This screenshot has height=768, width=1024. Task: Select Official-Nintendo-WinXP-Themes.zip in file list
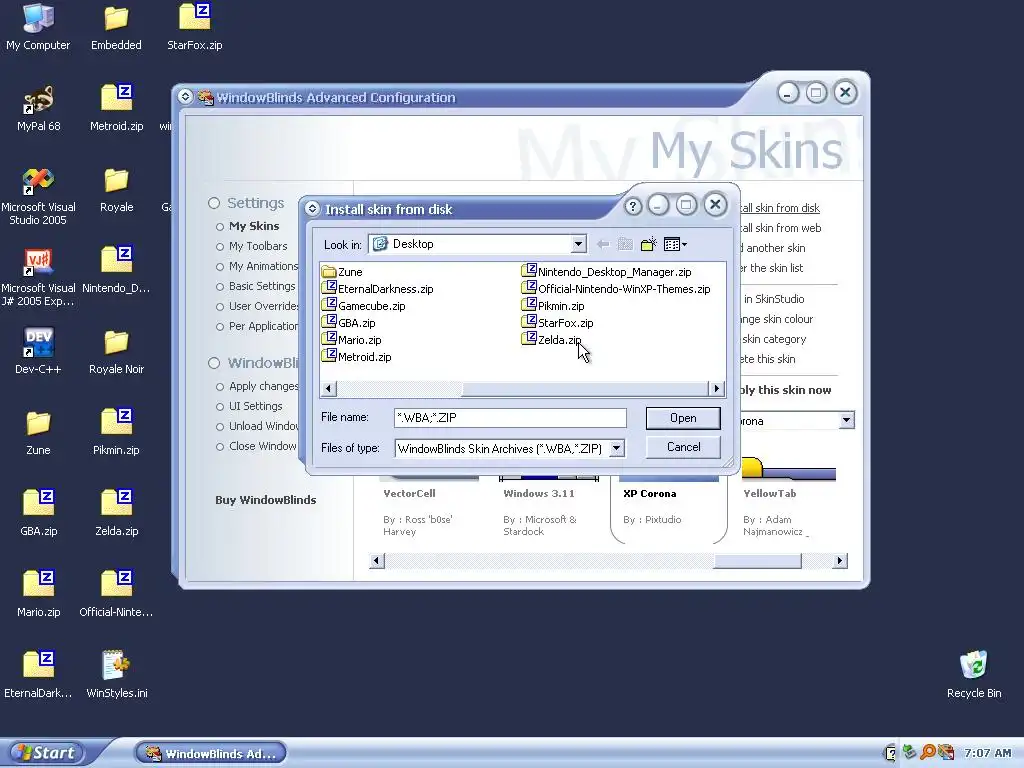click(x=616, y=289)
